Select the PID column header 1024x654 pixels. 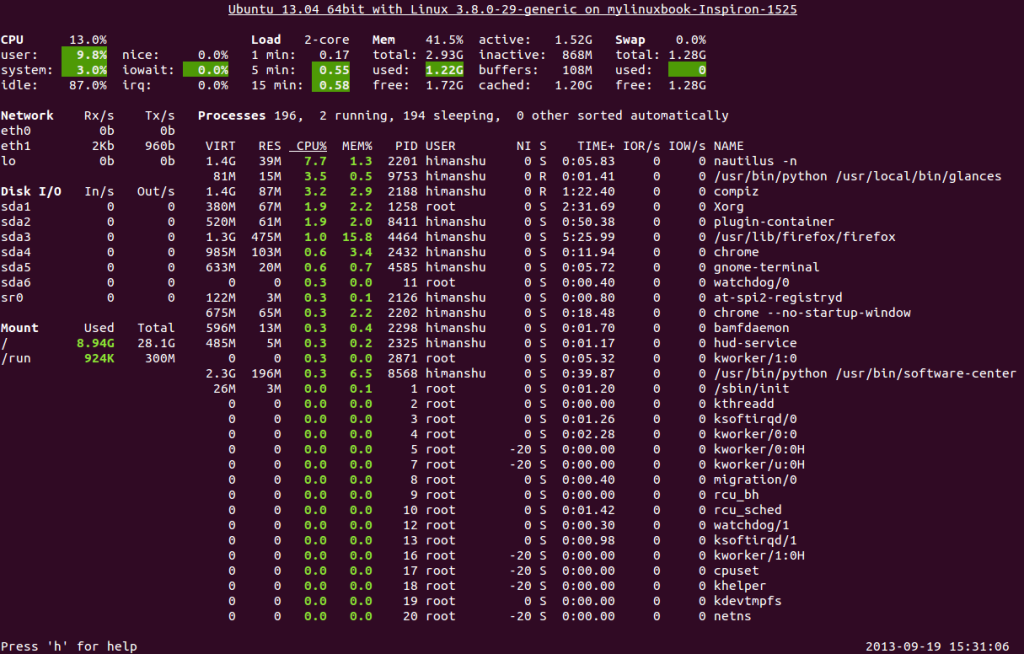point(405,146)
